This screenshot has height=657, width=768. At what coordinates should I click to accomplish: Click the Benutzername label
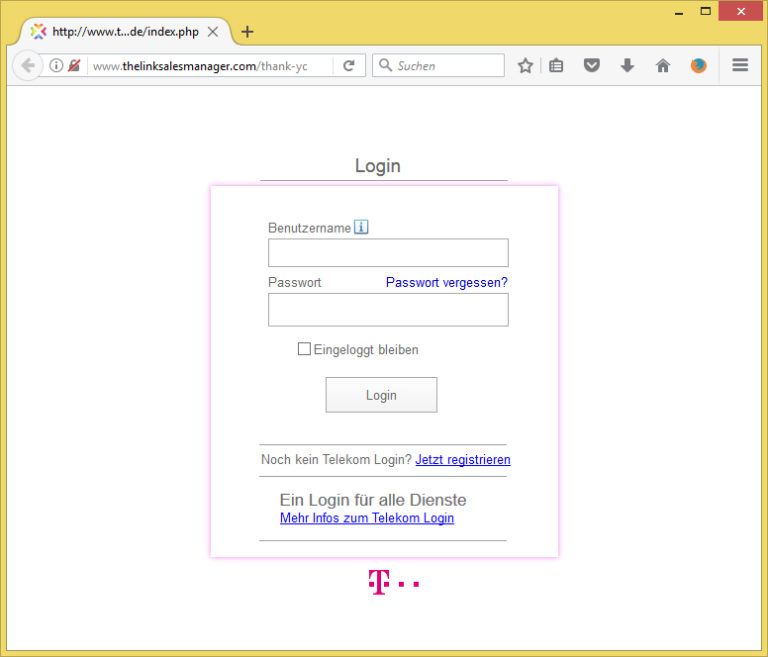click(310, 228)
